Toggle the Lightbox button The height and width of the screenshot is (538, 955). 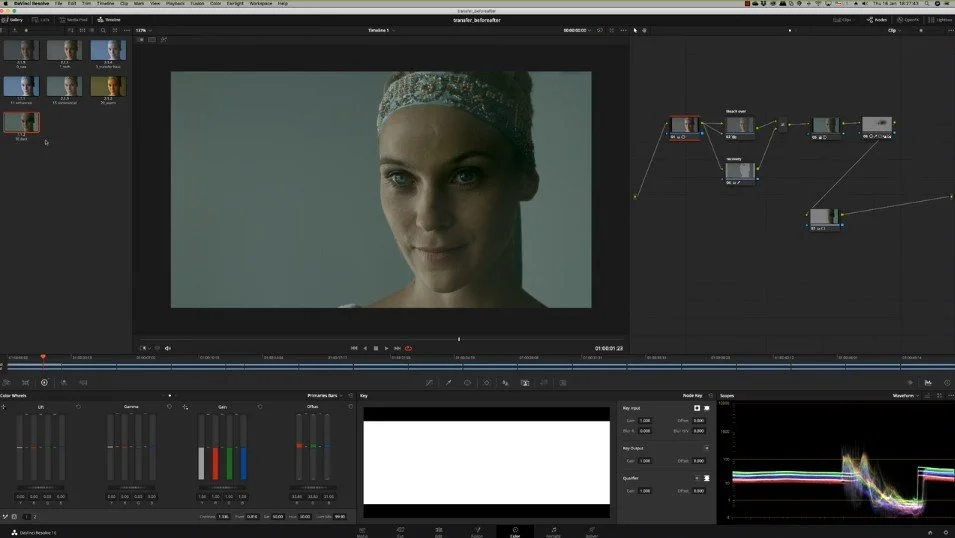point(940,19)
